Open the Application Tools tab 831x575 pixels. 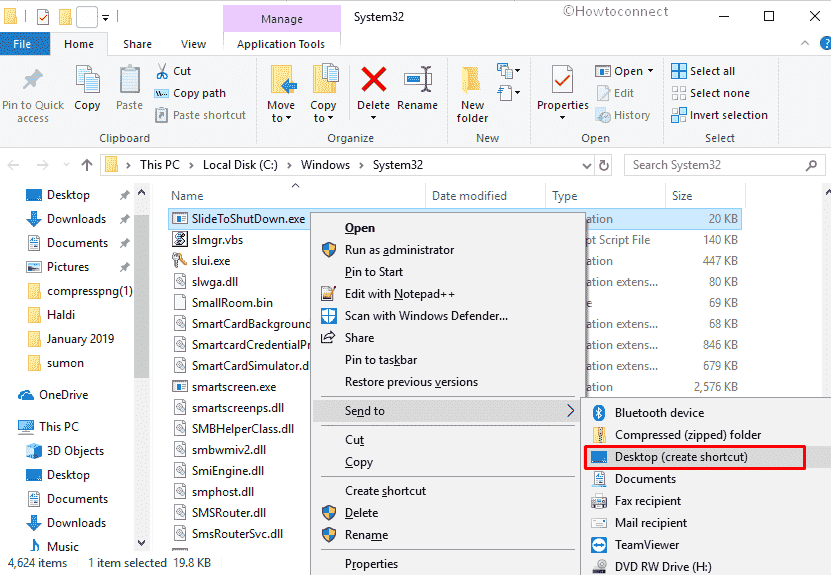pos(281,44)
